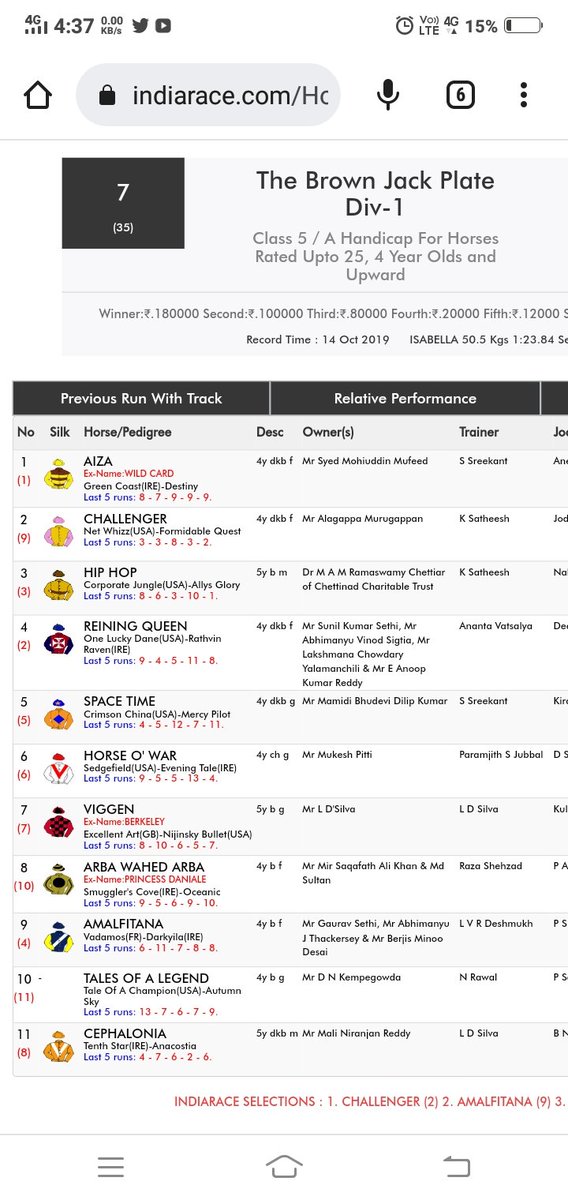The width and height of the screenshot is (568, 1200).
Task: Click The Brown Jack Plate Div-1 title
Action: click(375, 195)
